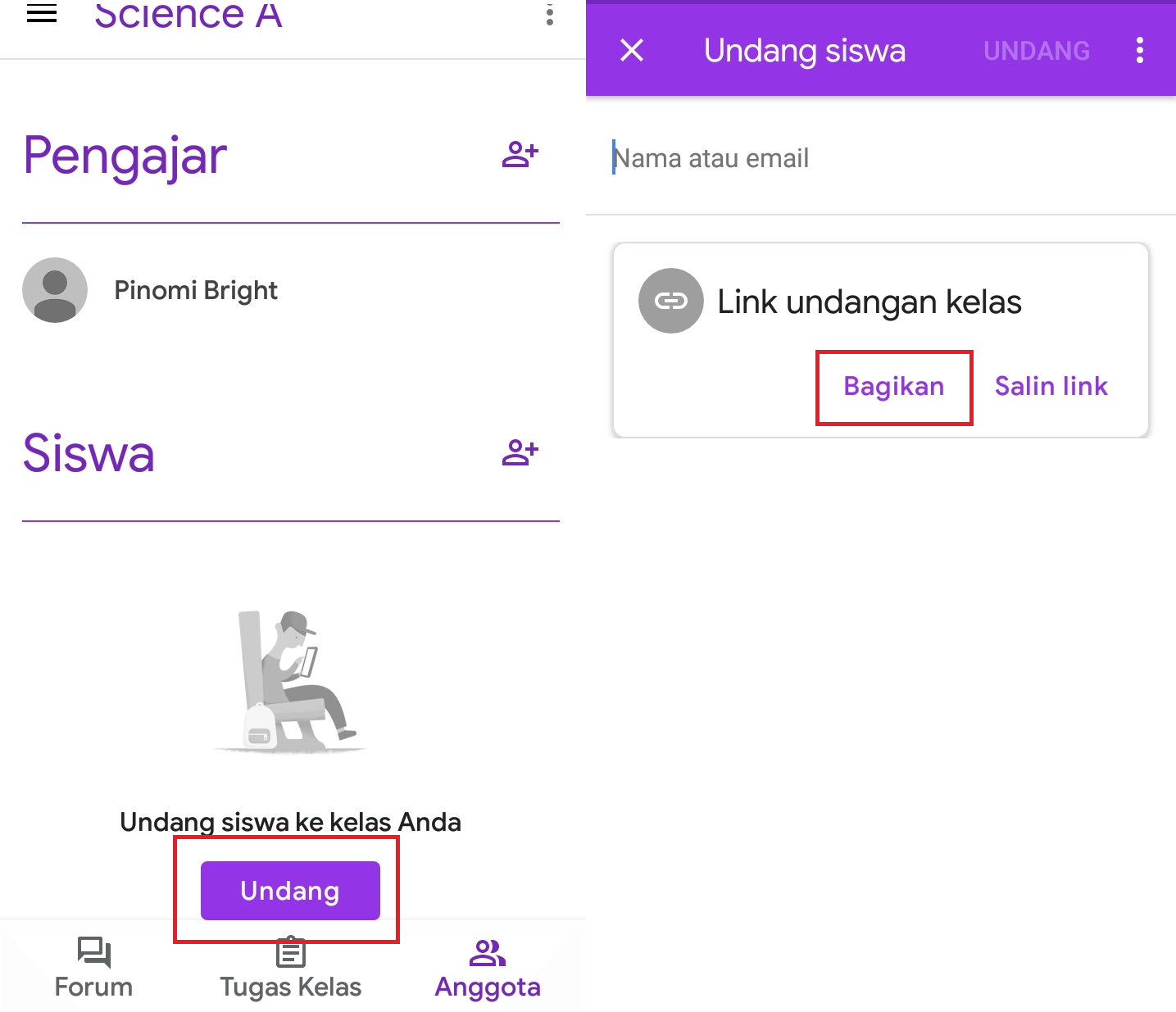Select teacher Pinomi Bright name

(196, 290)
